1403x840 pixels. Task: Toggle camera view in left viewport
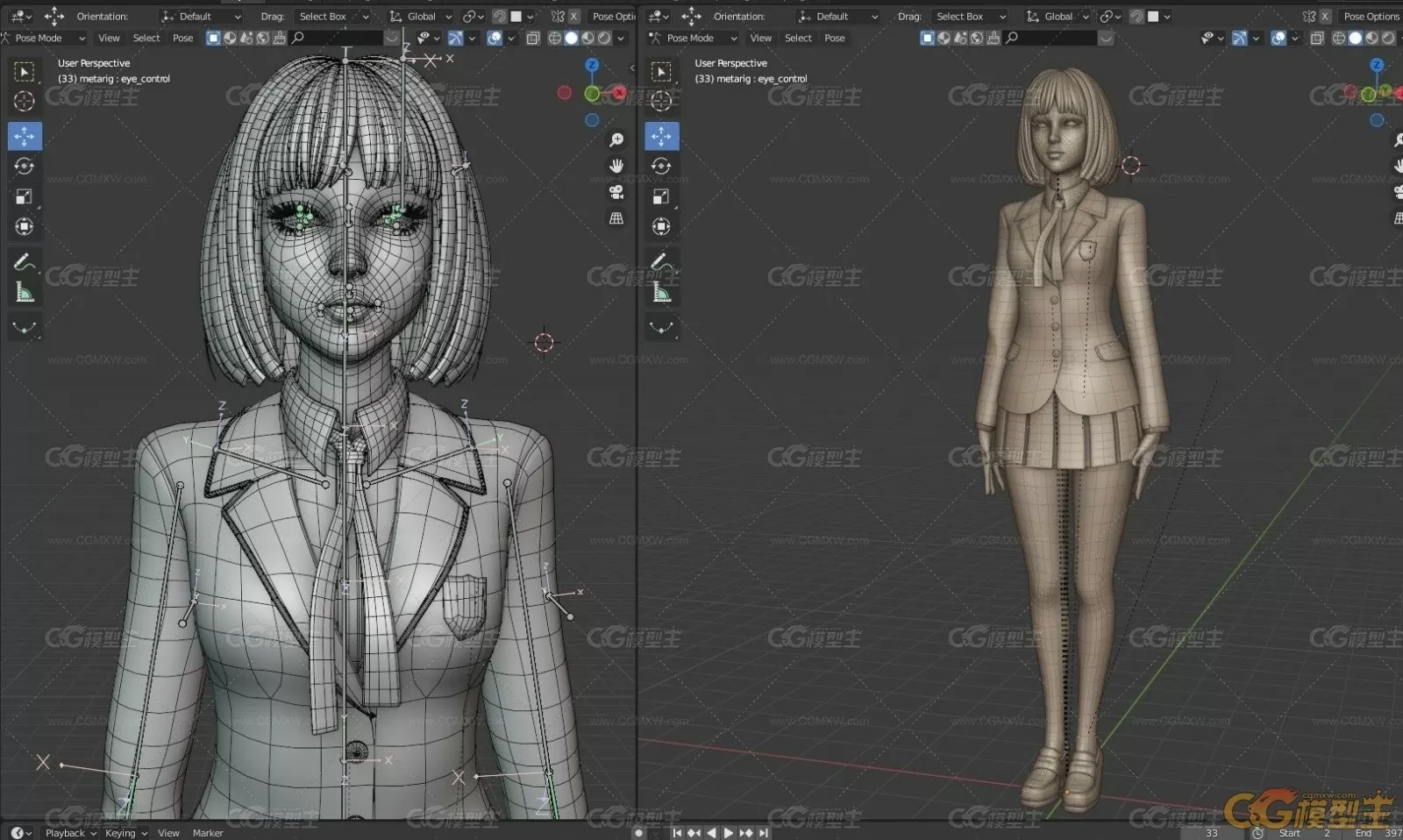616,192
